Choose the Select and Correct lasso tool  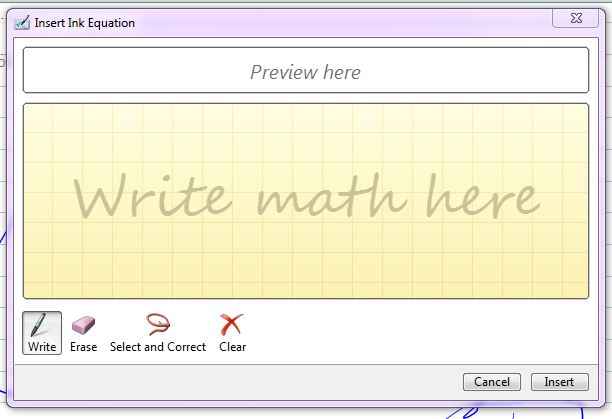point(158,333)
